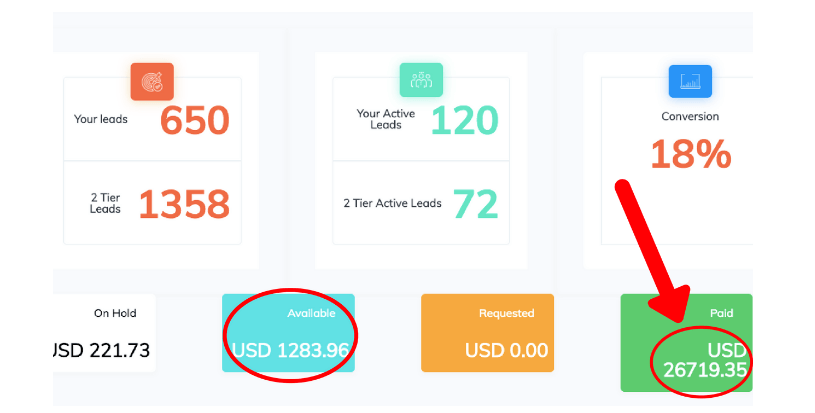The width and height of the screenshot is (815, 413).
Task: Click the 18% conversion rate value
Action: pyautogui.click(x=690, y=155)
